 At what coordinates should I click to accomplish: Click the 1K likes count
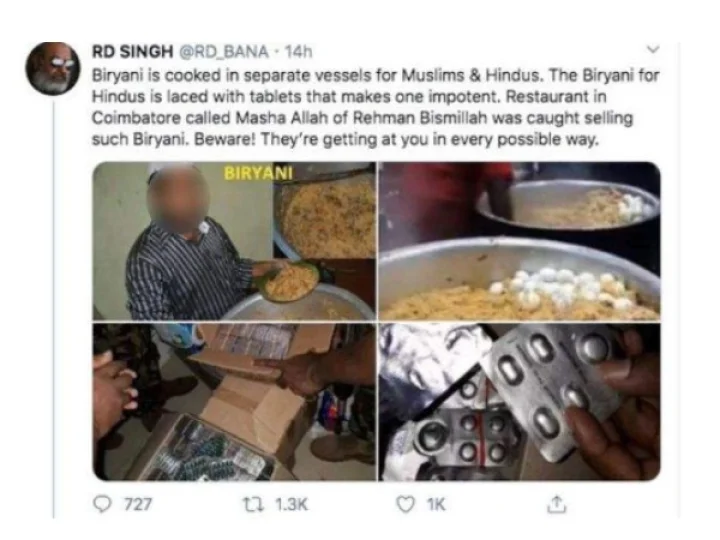436,504
